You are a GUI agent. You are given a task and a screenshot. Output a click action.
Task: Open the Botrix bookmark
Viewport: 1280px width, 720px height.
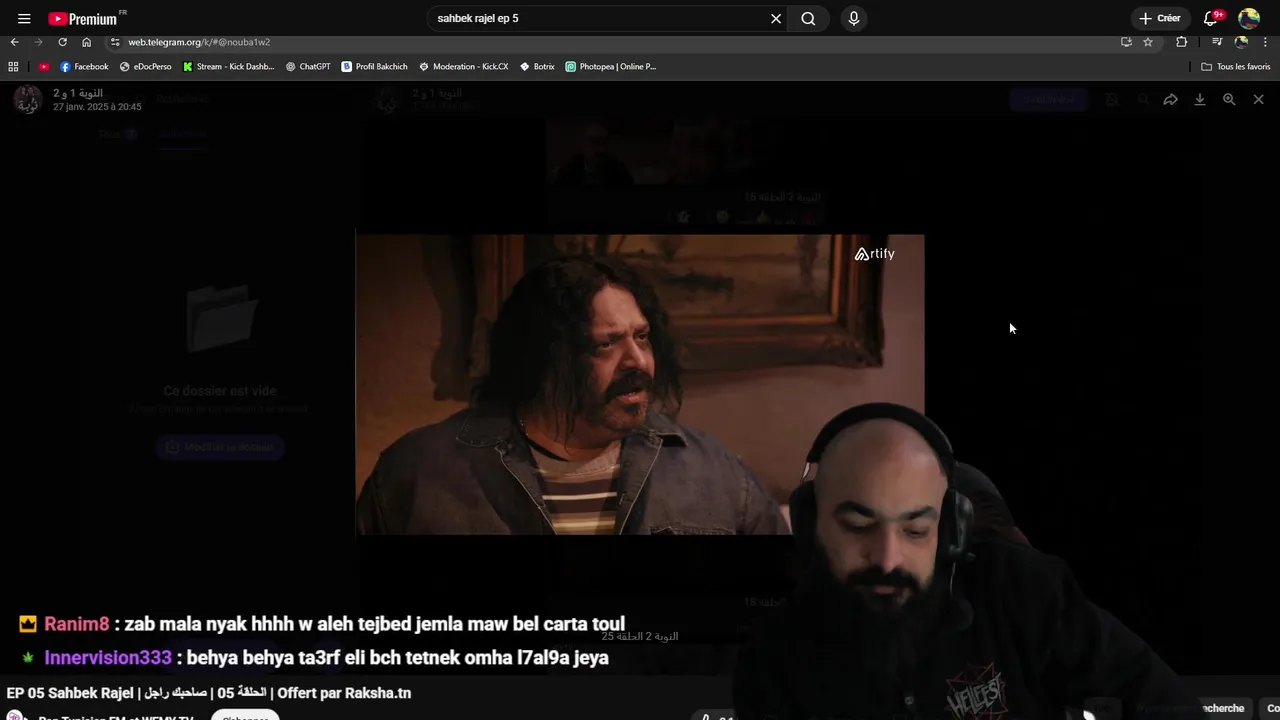click(x=537, y=66)
